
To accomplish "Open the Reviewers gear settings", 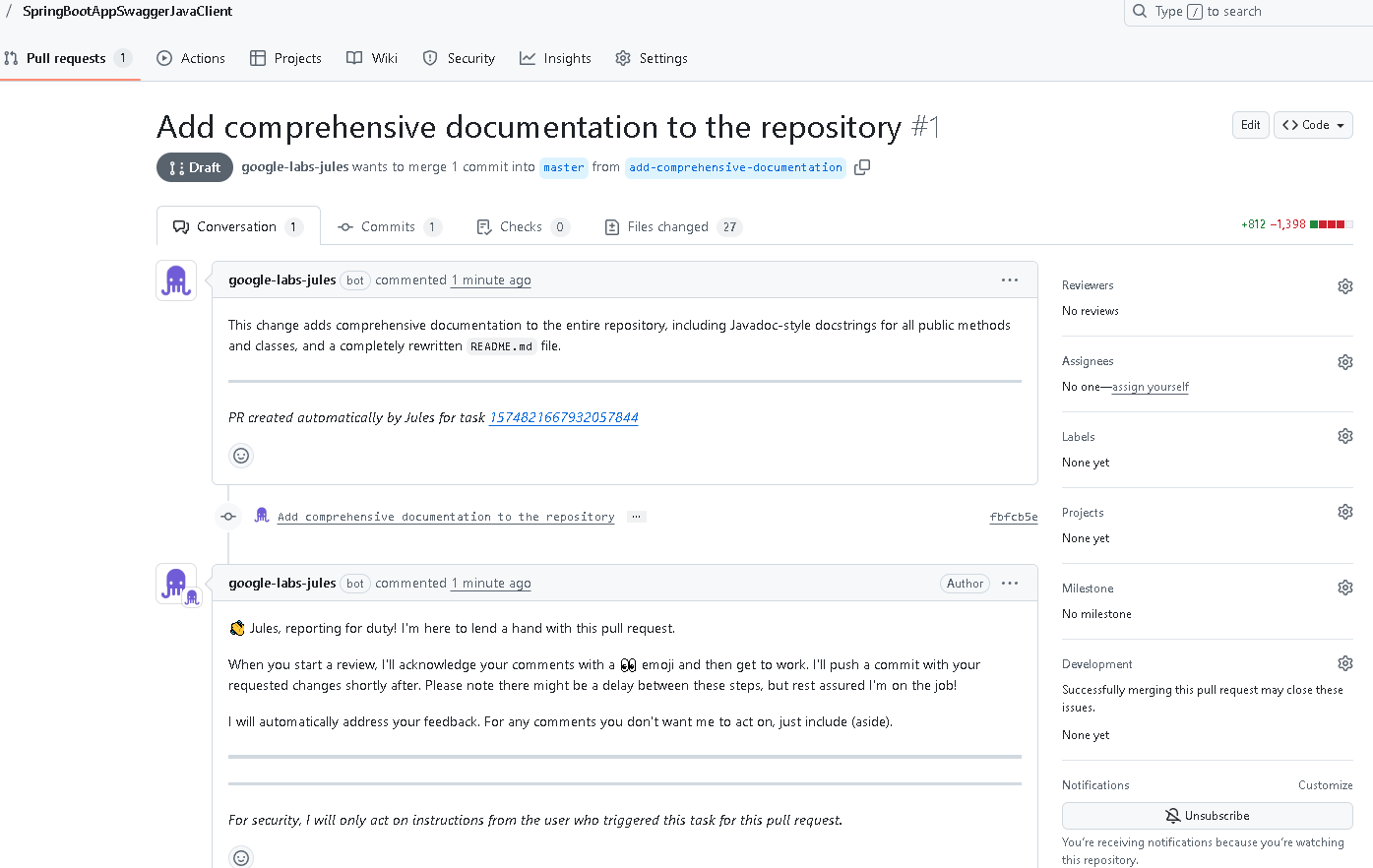I will (x=1344, y=286).
